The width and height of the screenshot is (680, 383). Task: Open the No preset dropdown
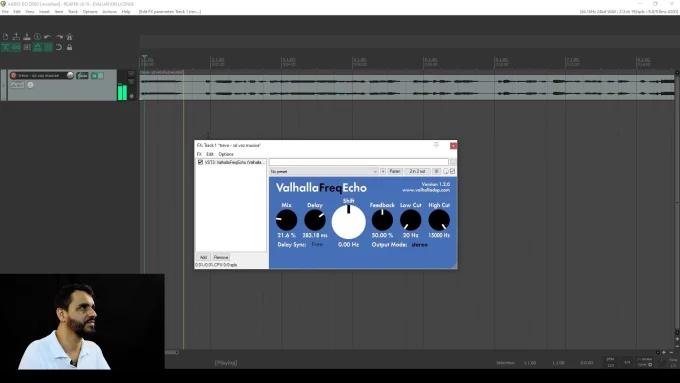pyautogui.click(x=324, y=171)
